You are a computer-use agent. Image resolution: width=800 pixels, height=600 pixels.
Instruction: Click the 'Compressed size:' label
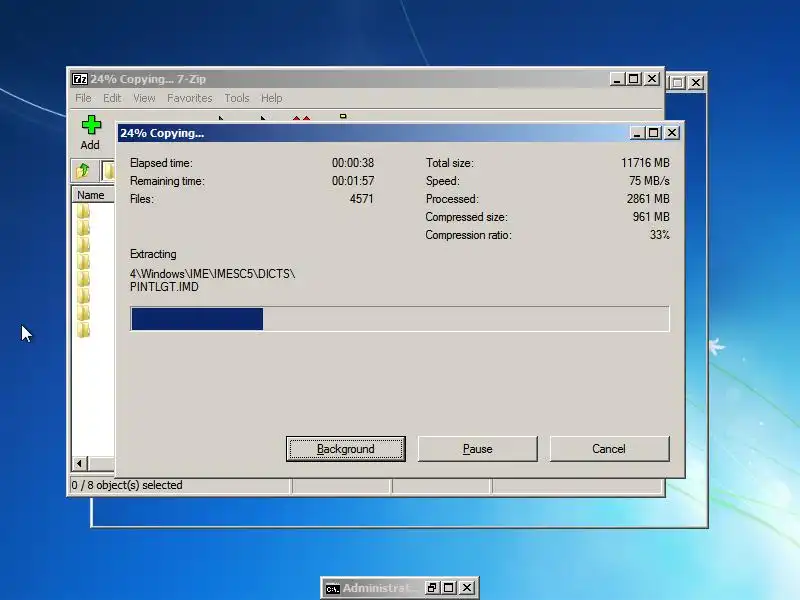(466, 217)
